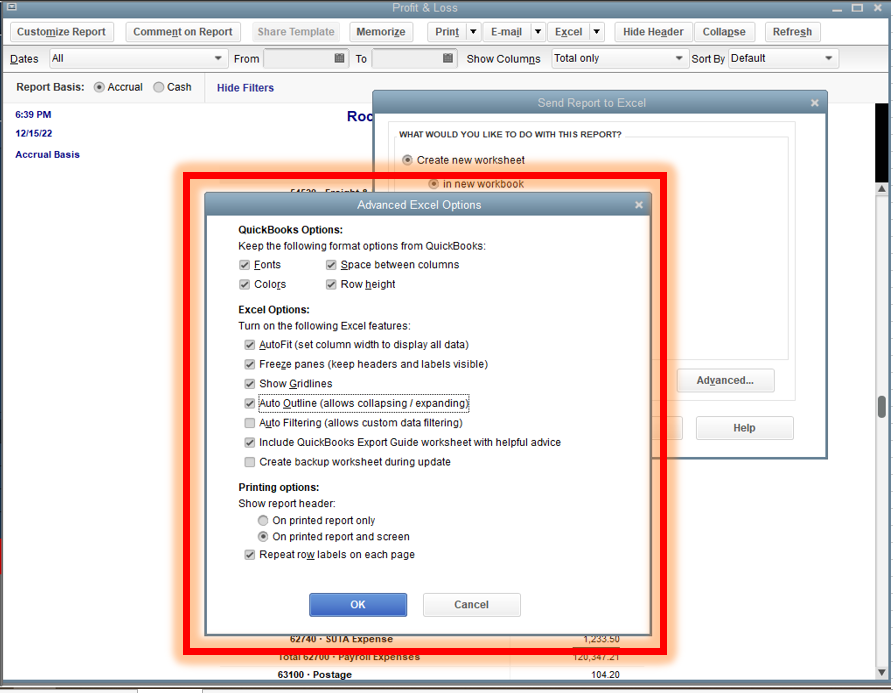This screenshot has width=893, height=693.
Task: Uncheck Include QuickBooks Export Guide worksheet
Action: click(x=249, y=442)
